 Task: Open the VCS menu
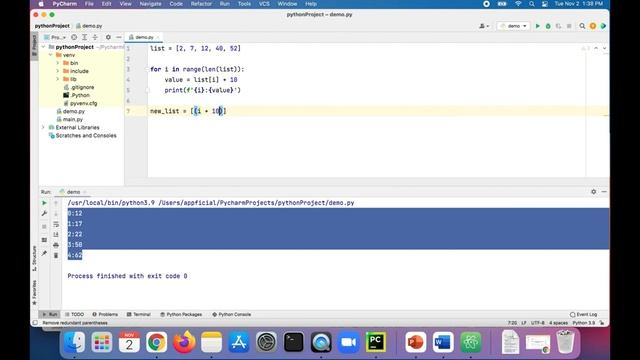pos(264,4)
